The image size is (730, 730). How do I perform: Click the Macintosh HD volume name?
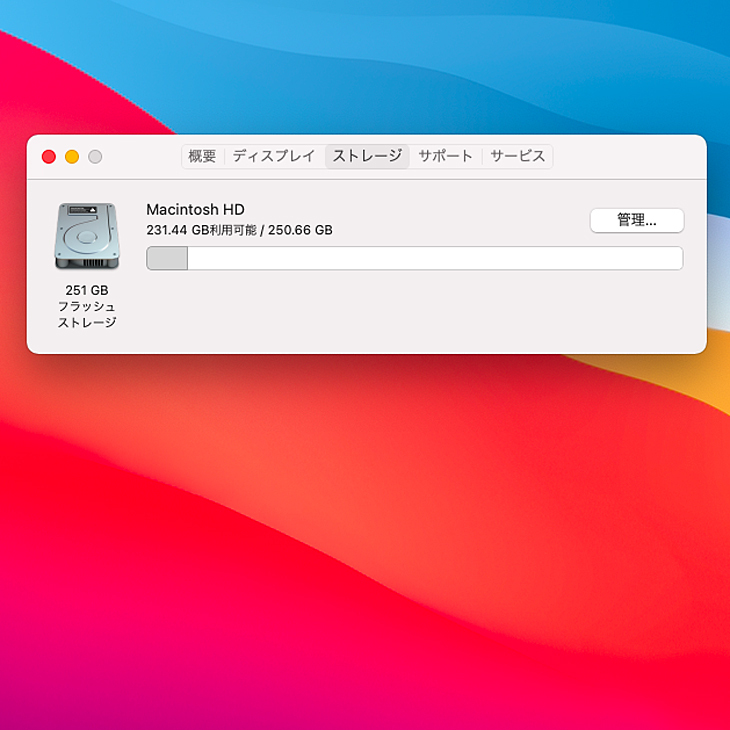195,210
